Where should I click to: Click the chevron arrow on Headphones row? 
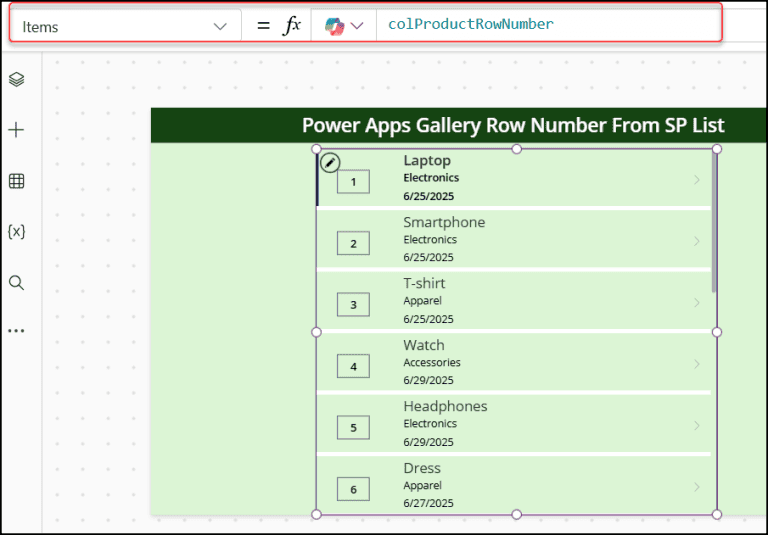coord(696,425)
